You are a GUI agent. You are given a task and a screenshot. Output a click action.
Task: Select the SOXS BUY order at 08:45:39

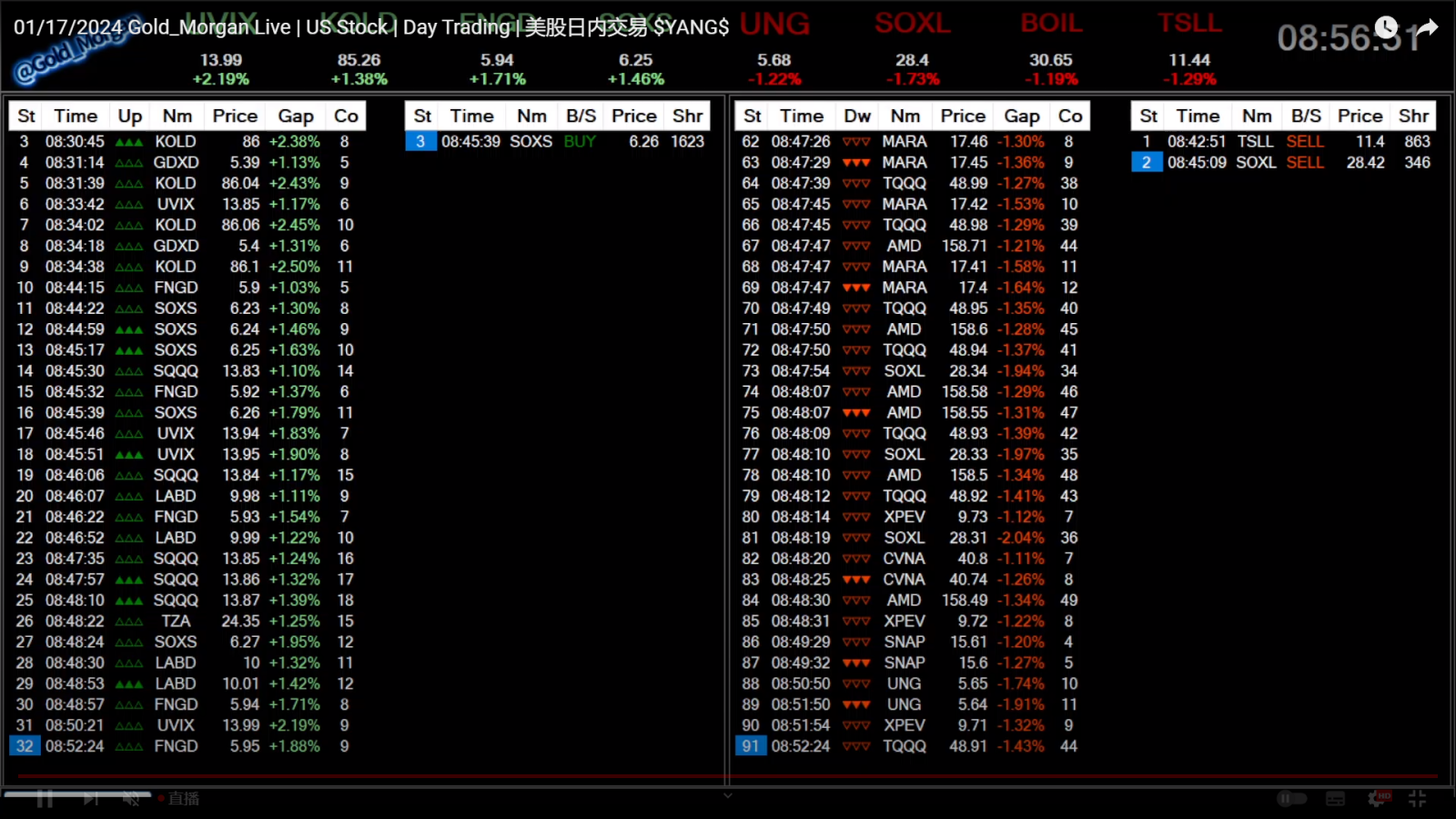(556, 142)
